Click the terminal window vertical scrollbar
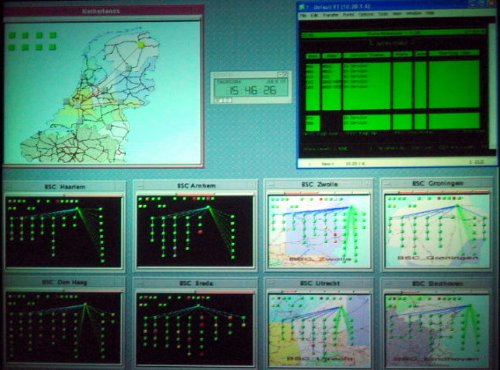Viewport: 500px width, 370px height. tap(492, 86)
